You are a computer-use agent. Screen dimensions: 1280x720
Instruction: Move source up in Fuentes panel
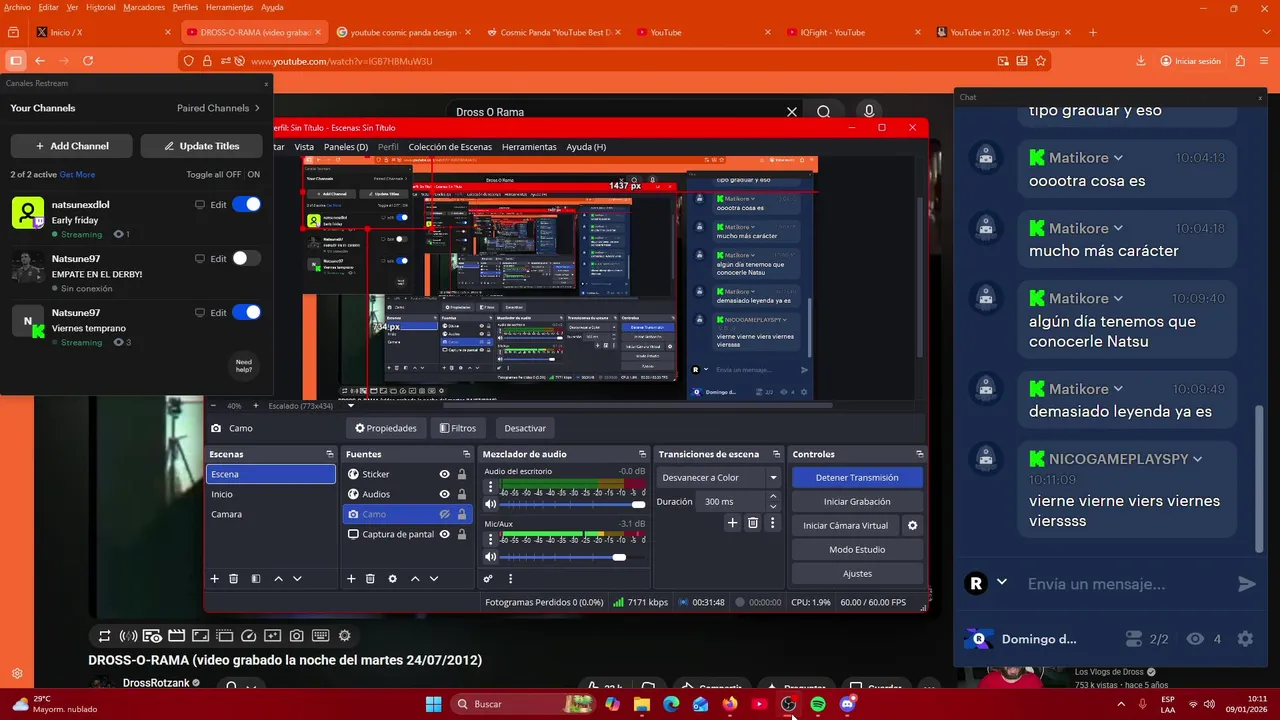[415, 578]
